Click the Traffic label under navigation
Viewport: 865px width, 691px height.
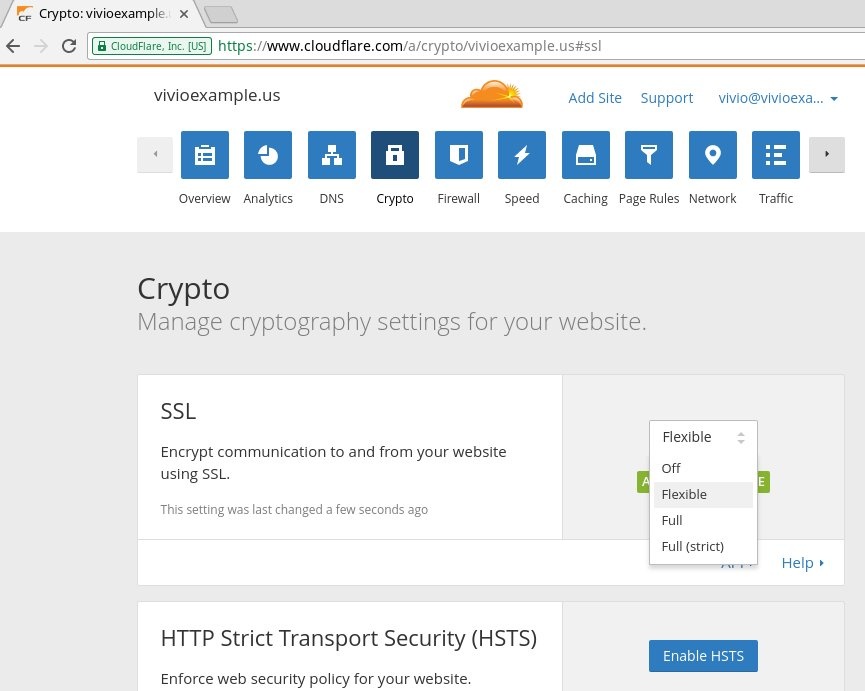tap(776, 199)
